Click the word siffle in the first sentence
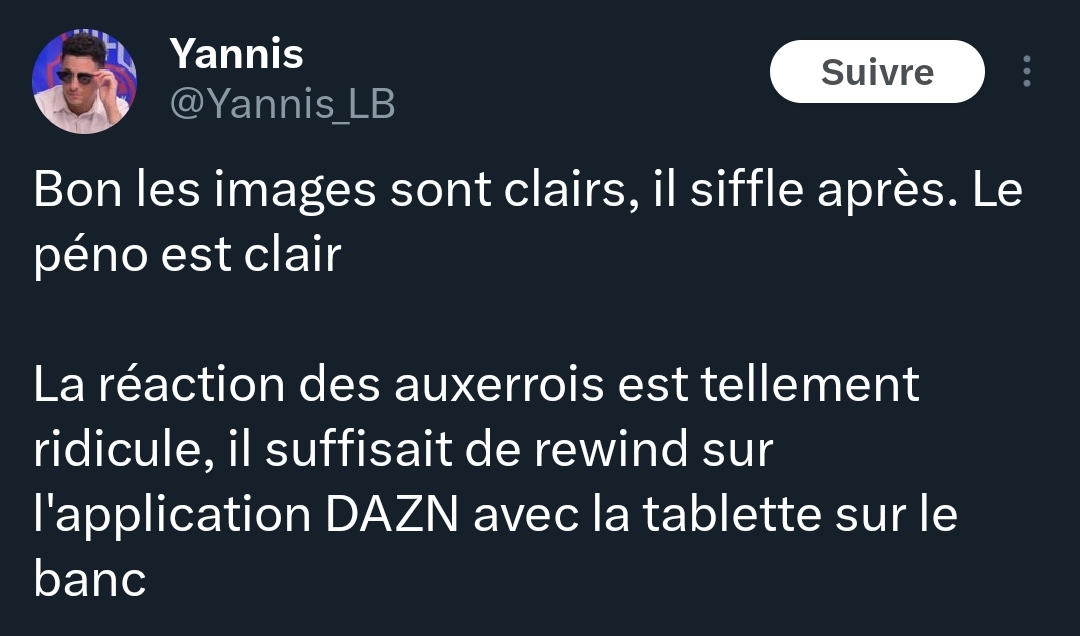 tap(747, 189)
